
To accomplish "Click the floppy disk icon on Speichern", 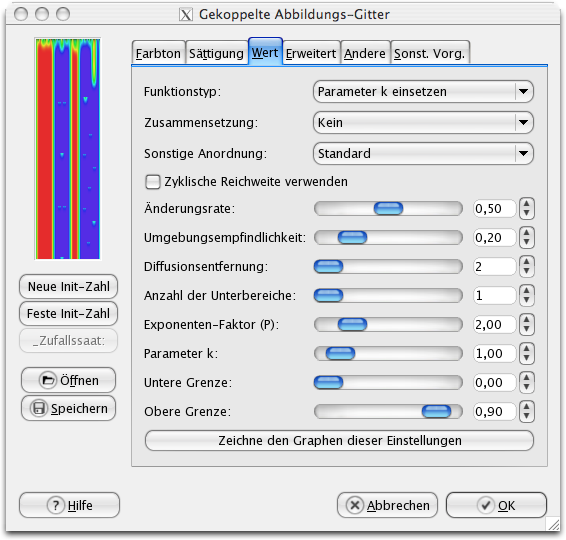I will (x=39, y=408).
